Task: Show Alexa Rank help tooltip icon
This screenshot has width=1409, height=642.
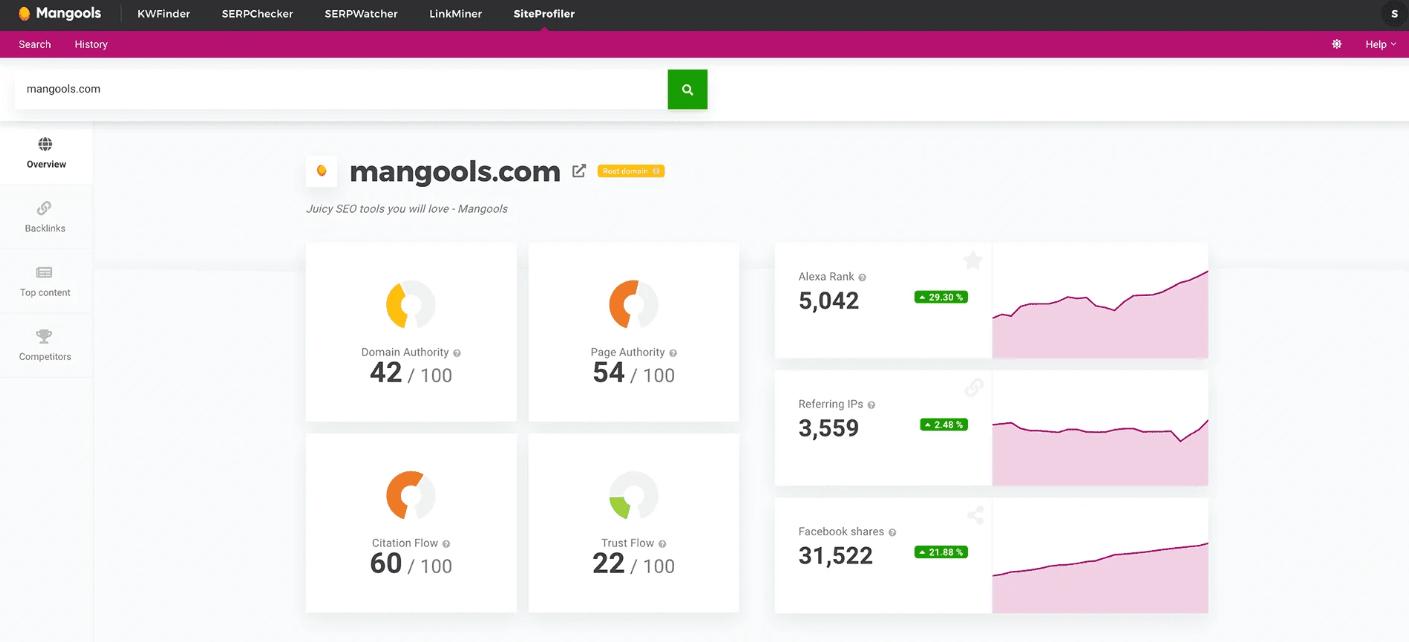Action: 862,277
